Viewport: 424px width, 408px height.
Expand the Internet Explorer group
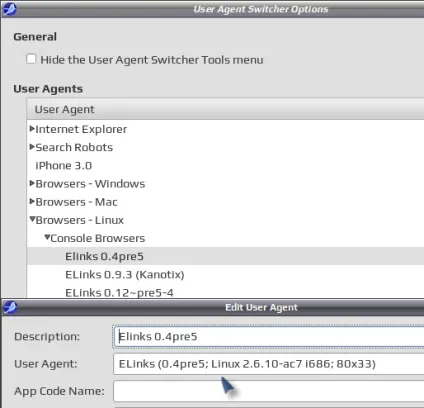pyautogui.click(x=32, y=129)
